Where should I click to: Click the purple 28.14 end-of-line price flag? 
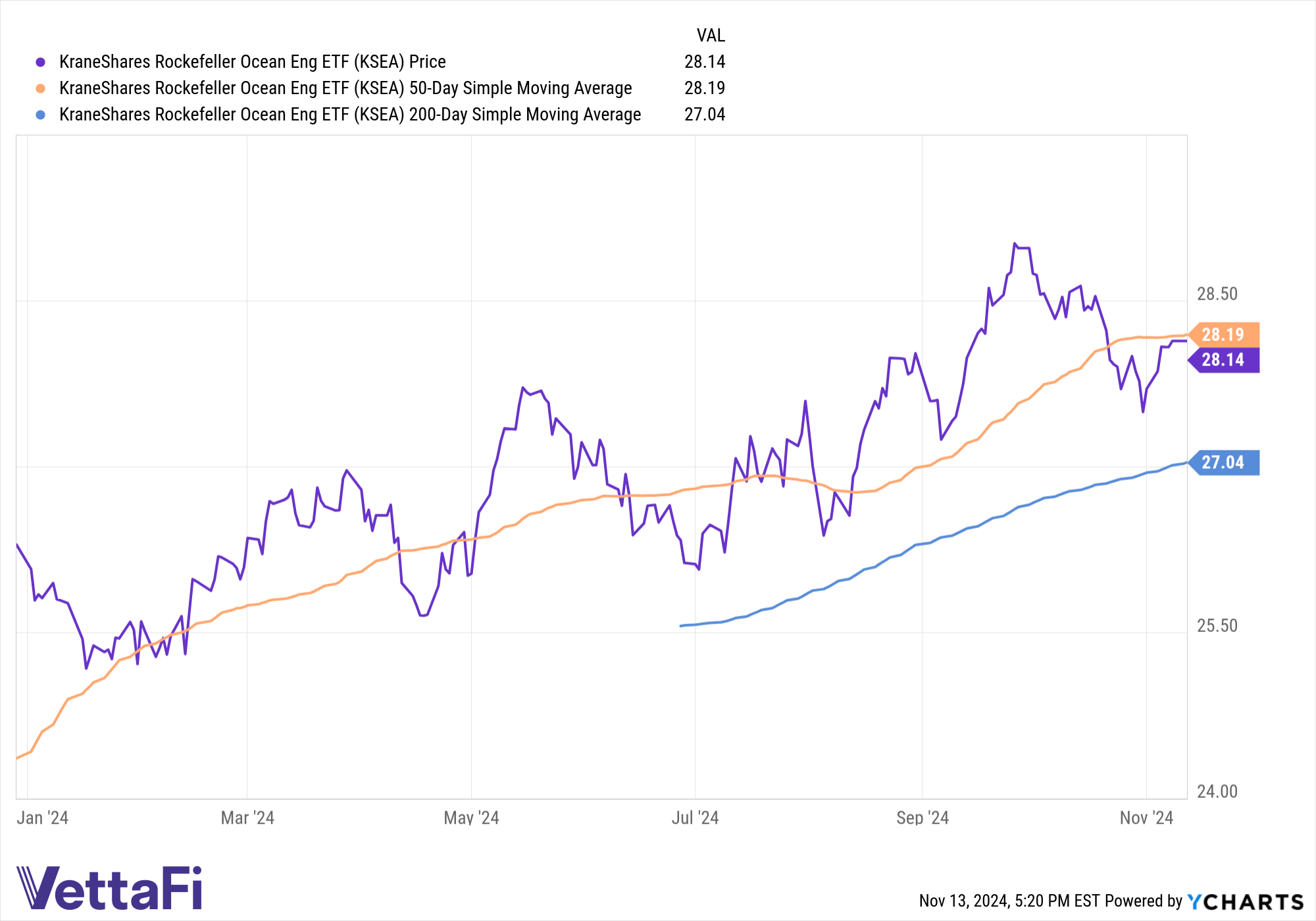click(1224, 360)
